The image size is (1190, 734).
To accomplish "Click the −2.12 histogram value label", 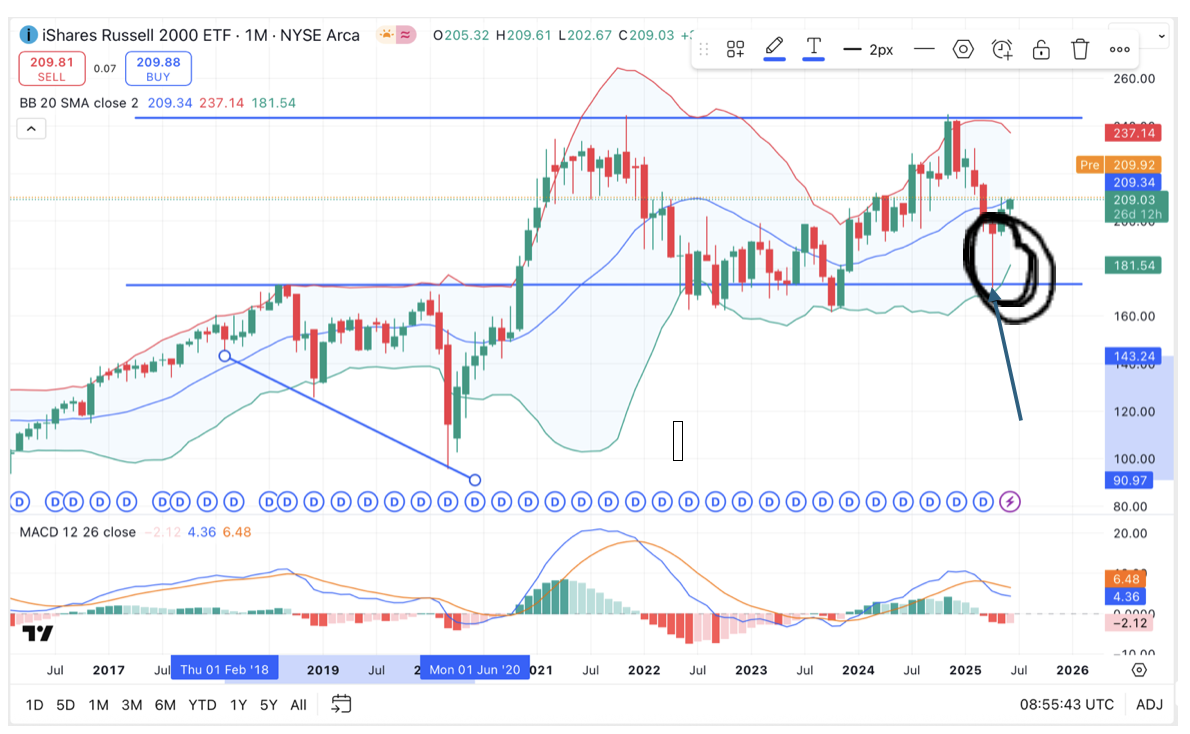I will (x=1129, y=623).
